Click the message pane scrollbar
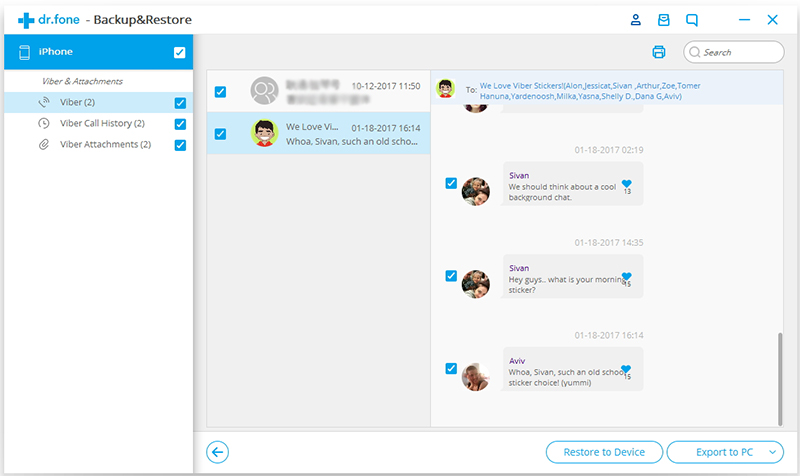 point(780,379)
